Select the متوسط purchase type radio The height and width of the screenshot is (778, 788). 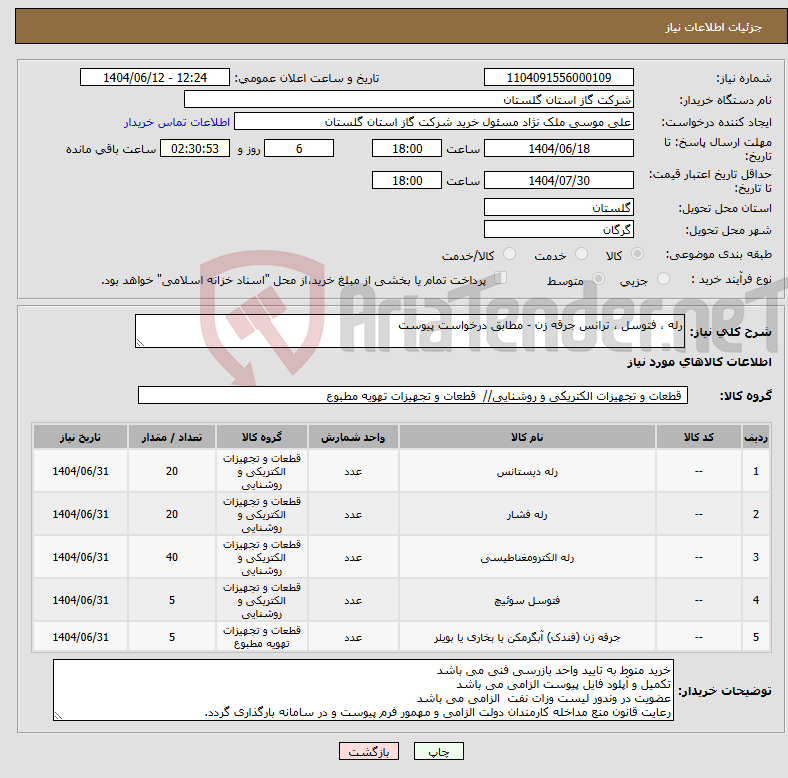coord(598,279)
